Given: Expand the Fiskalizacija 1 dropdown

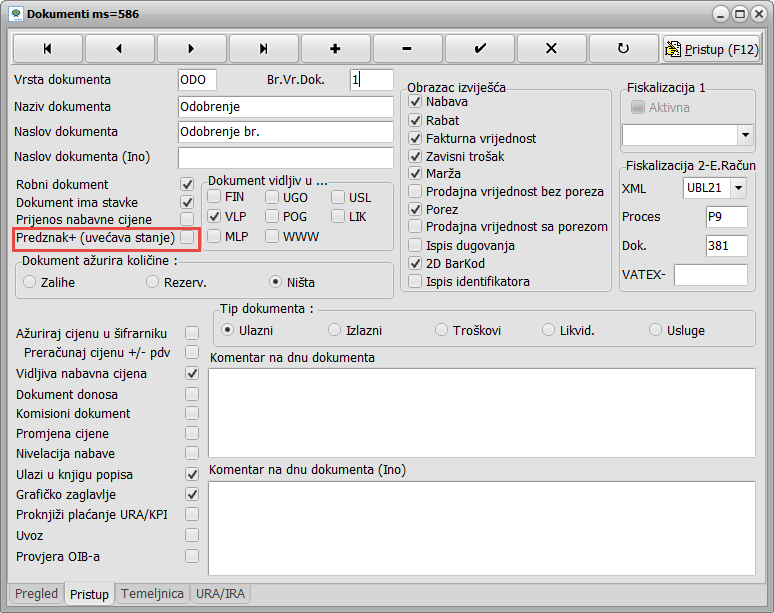Looking at the screenshot, I should point(745,134).
